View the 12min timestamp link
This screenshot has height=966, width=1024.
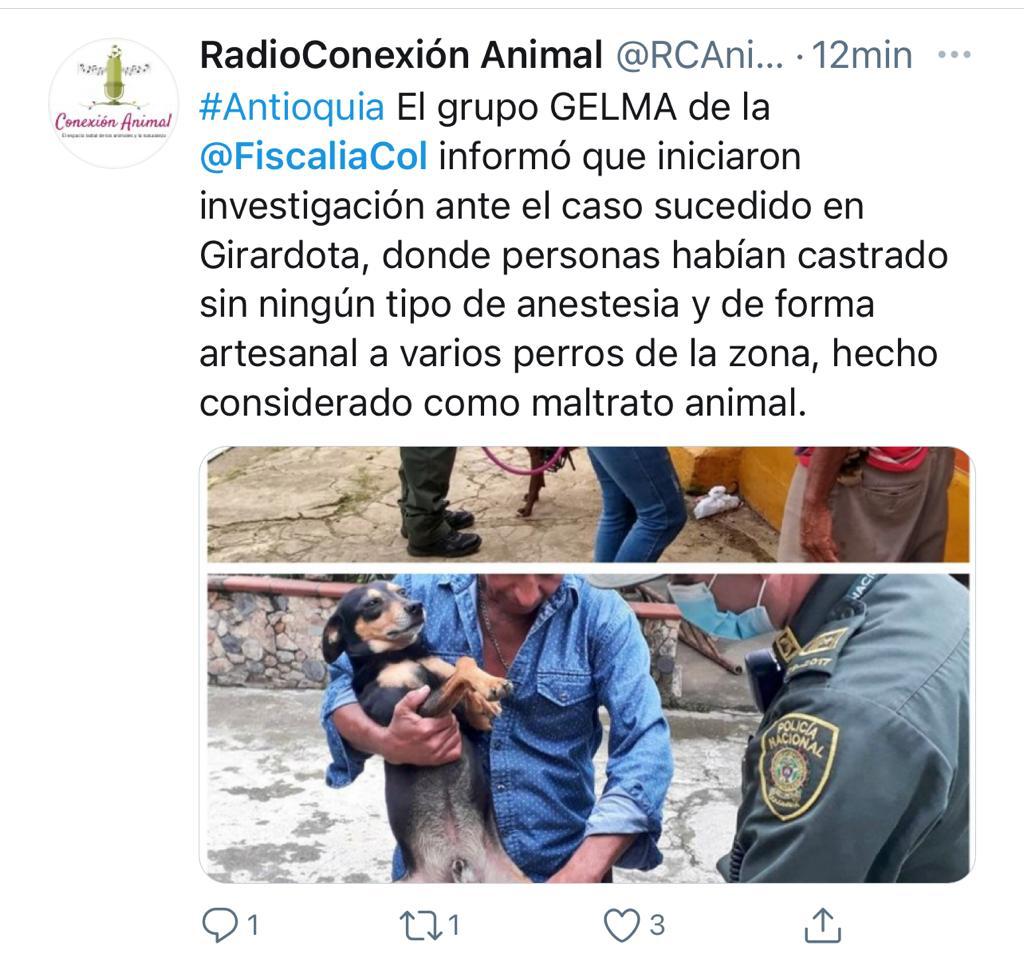tap(862, 55)
